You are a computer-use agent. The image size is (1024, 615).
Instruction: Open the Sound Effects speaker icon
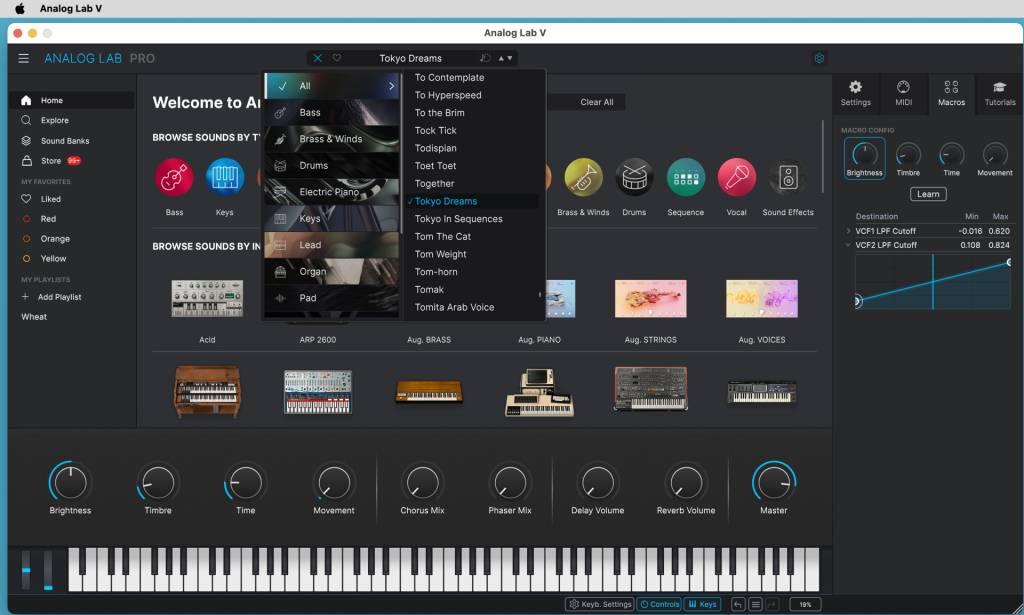788,178
